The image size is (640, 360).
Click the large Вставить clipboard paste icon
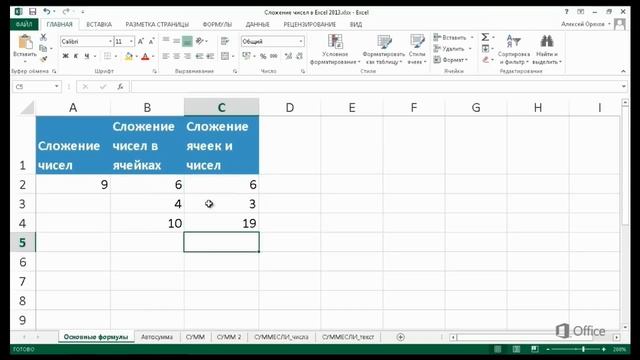click(x=25, y=42)
